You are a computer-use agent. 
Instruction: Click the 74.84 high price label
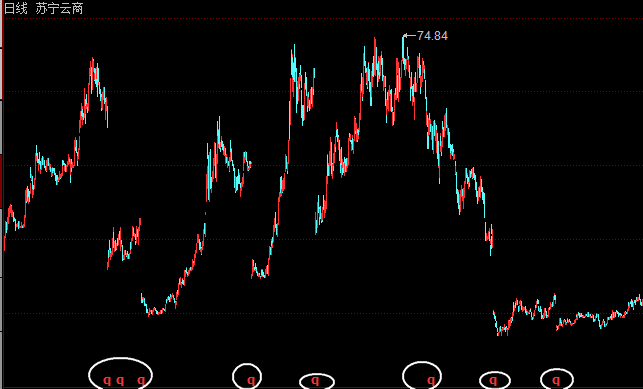432,36
